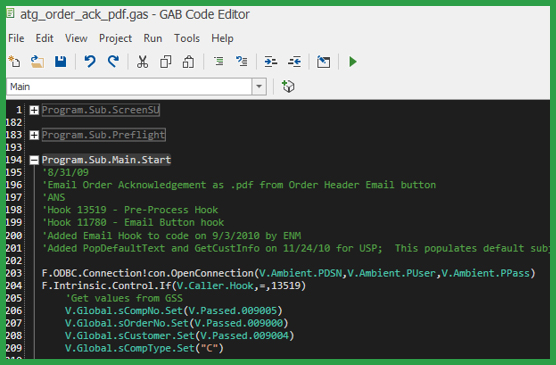This screenshot has width=556, height=365.
Task: Click line number 194 in the gutter
Action: point(14,160)
